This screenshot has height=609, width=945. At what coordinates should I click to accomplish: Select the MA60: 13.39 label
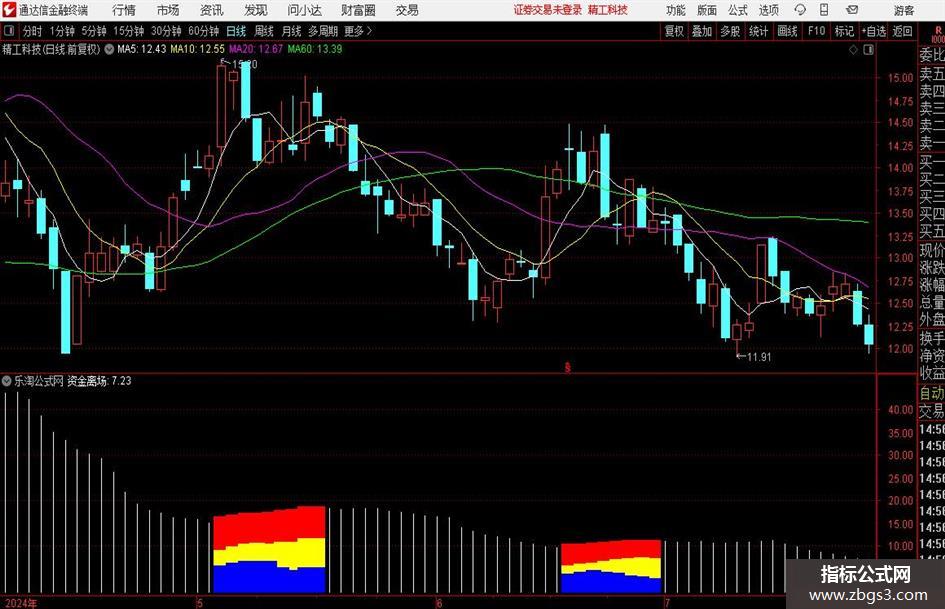coord(315,49)
